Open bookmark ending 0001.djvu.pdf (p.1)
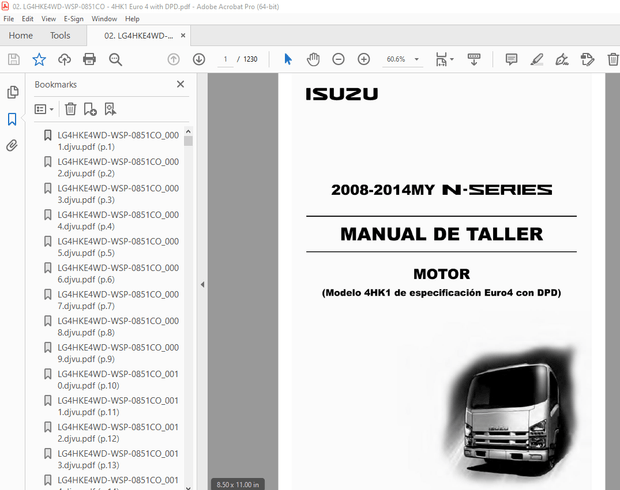 click(118, 141)
